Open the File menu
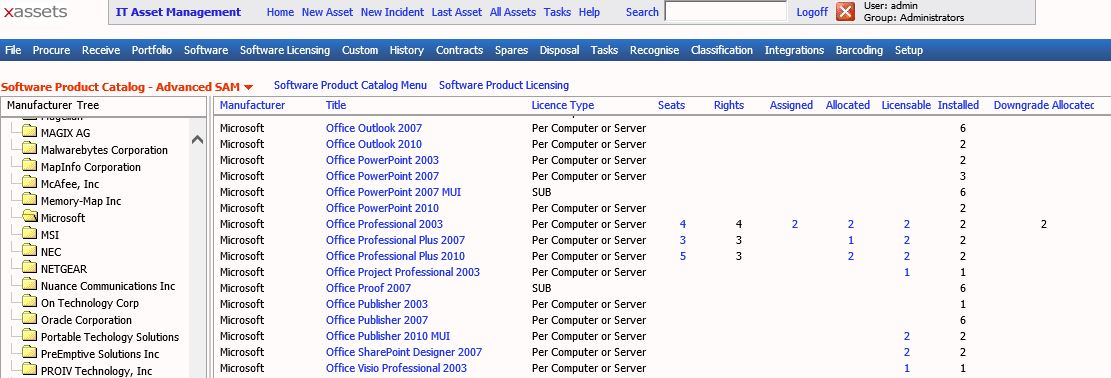 (x=13, y=50)
